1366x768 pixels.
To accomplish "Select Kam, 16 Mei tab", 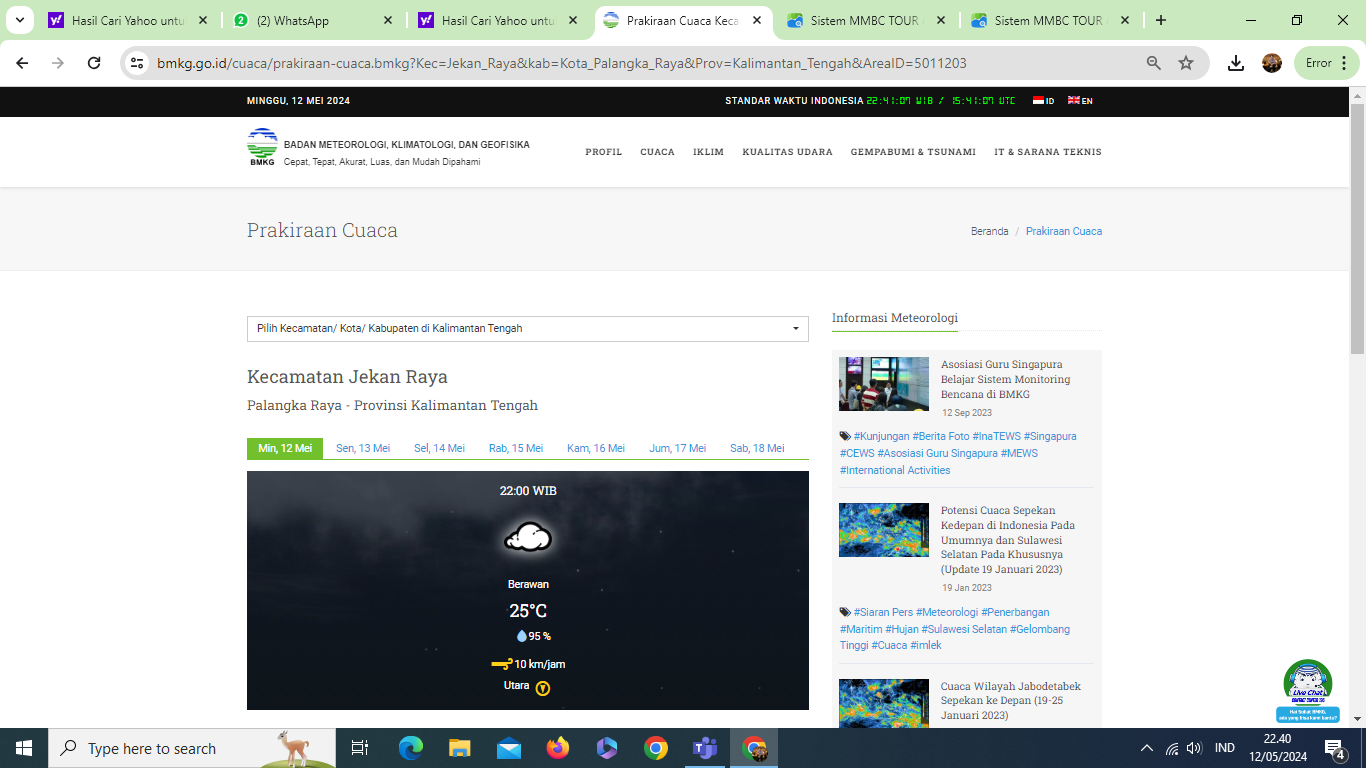I will 596,449.
